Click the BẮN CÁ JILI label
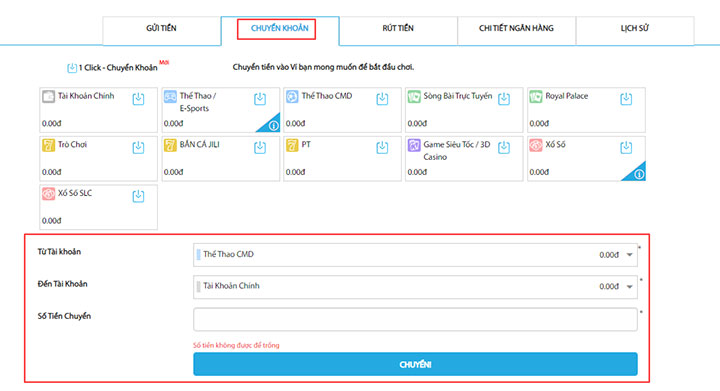Image resolution: width=720 pixels, height=391 pixels. tap(199, 145)
